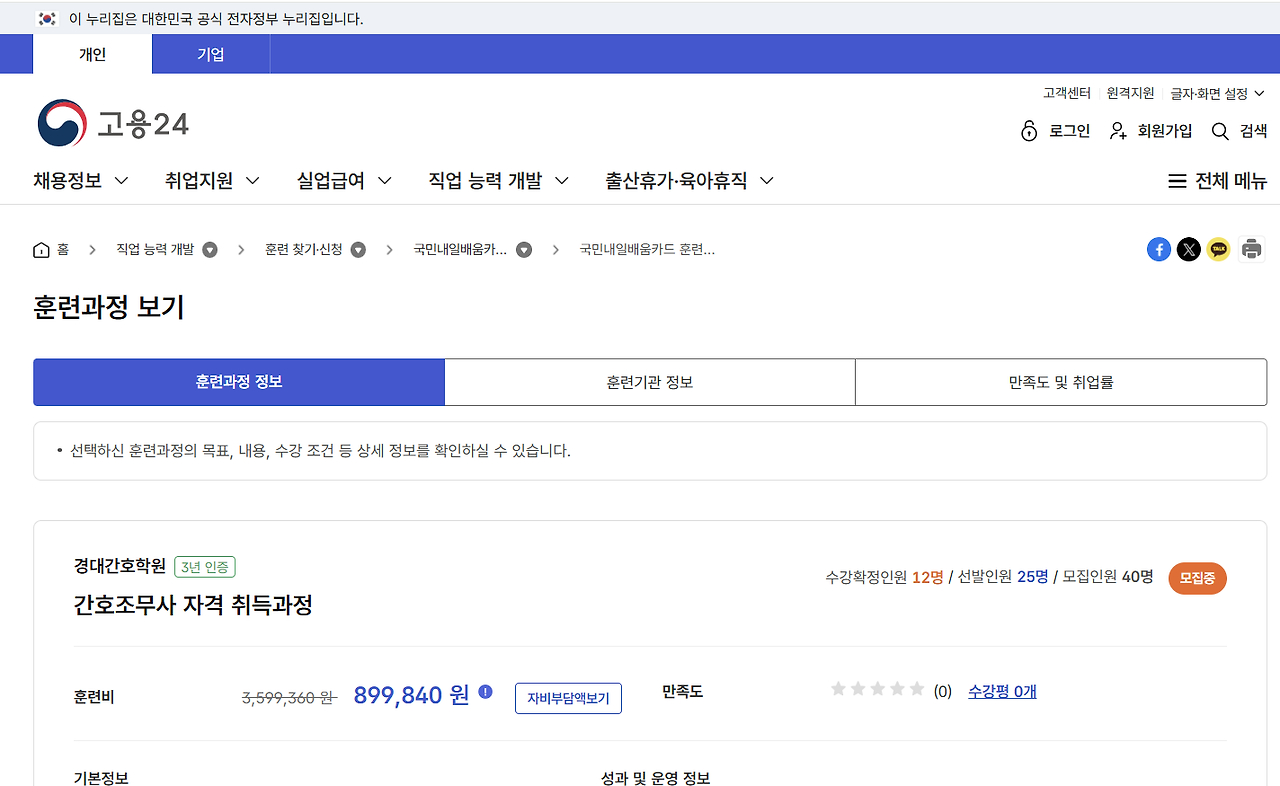The image size is (1280, 786).
Task: Expand the 실업급여 menu
Action: [344, 181]
